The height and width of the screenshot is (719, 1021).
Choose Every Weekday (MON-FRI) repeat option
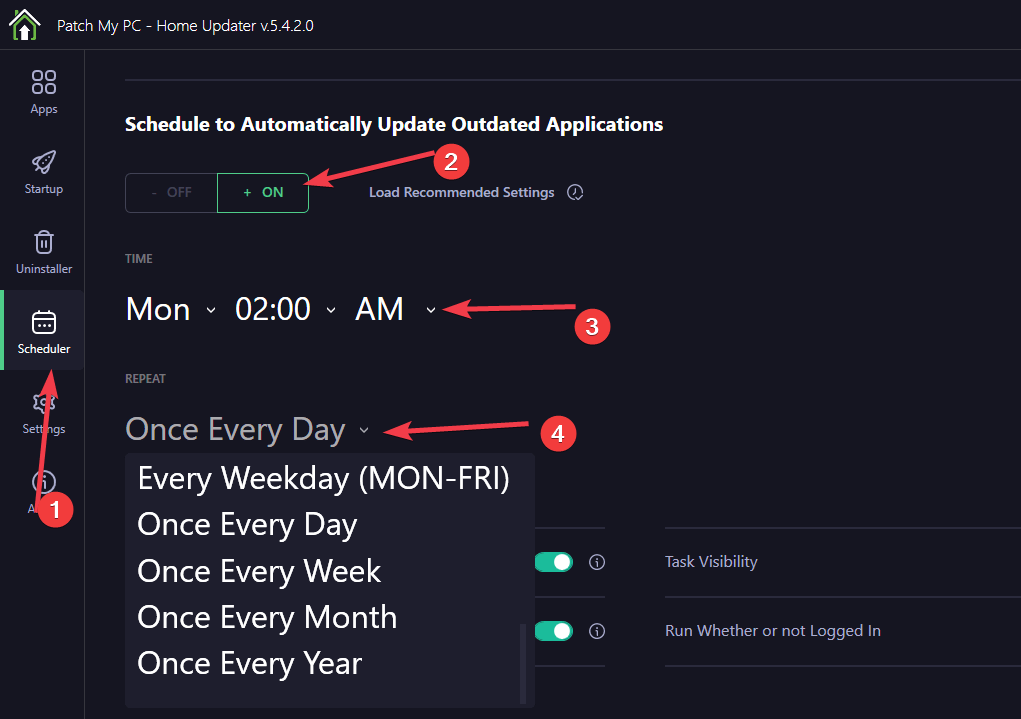tap(322, 478)
